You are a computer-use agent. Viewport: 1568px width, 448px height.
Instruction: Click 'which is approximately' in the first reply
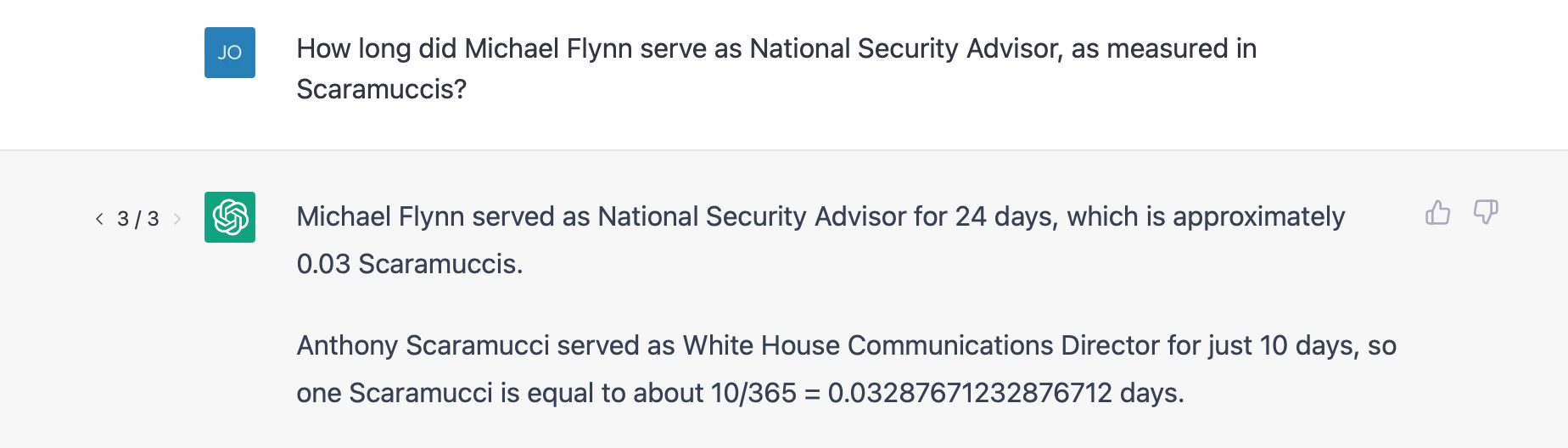(x=1206, y=216)
